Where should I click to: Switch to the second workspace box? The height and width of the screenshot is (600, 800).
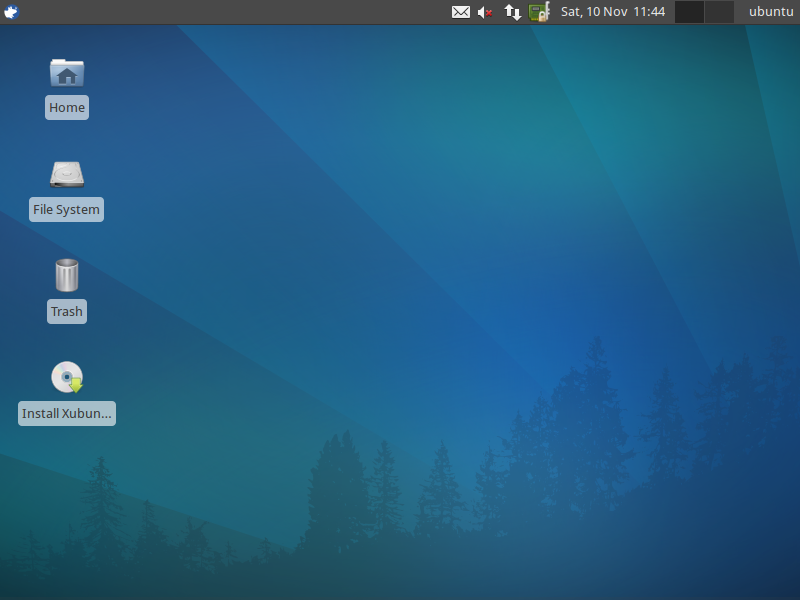click(x=719, y=12)
